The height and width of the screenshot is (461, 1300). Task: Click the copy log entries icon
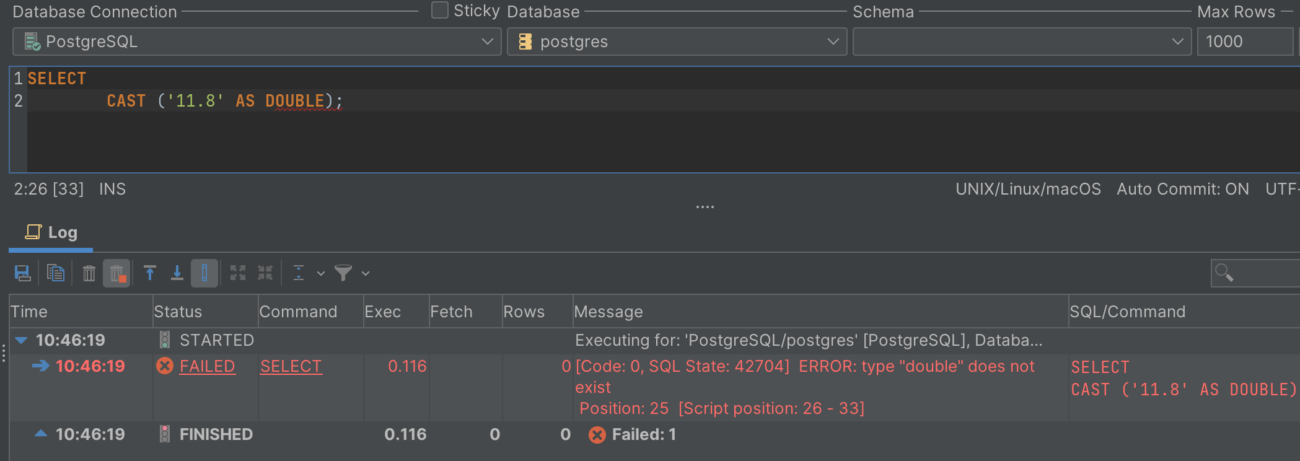tap(56, 273)
